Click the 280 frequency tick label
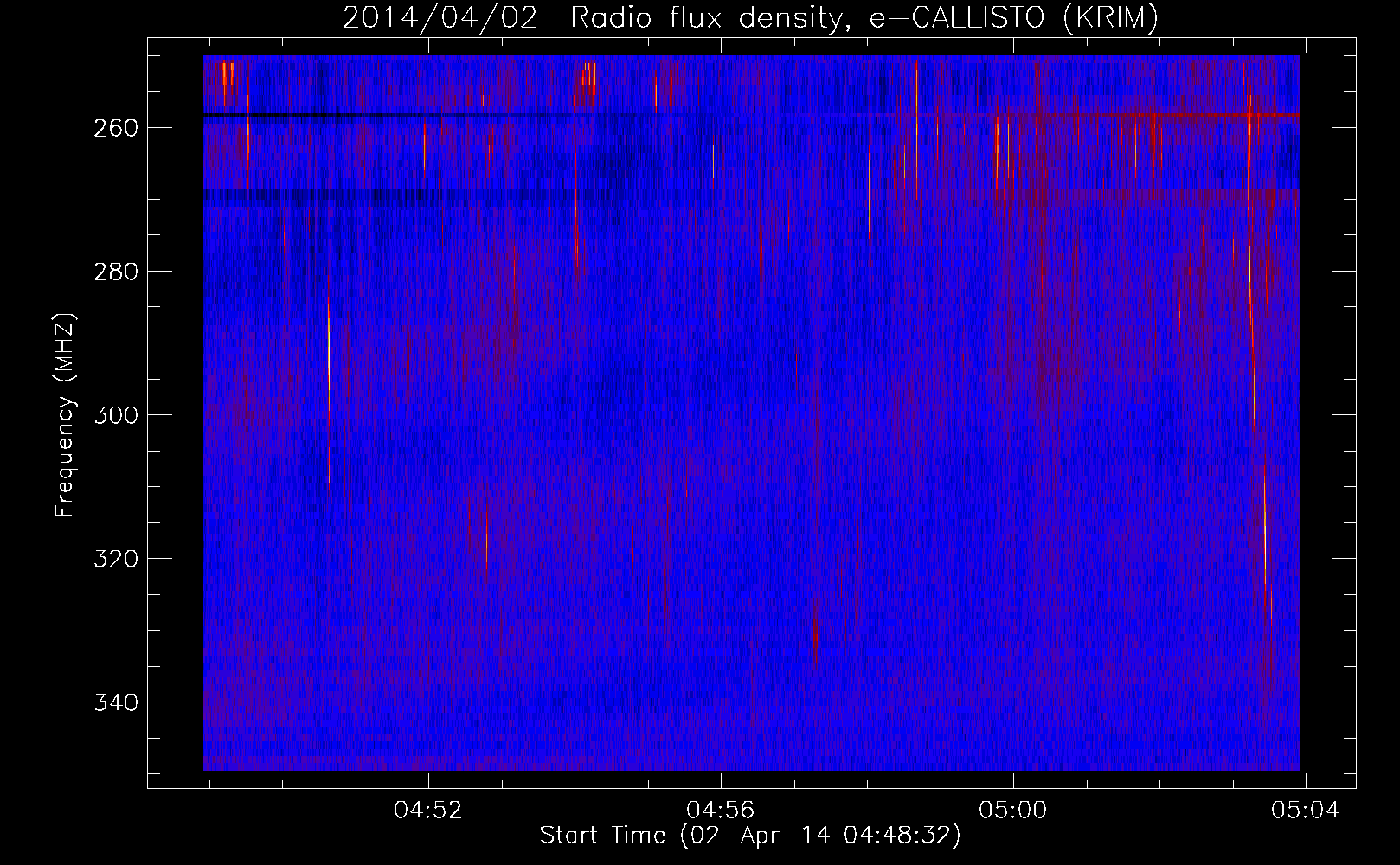This screenshot has width=1400, height=865. tap(116, 272)
